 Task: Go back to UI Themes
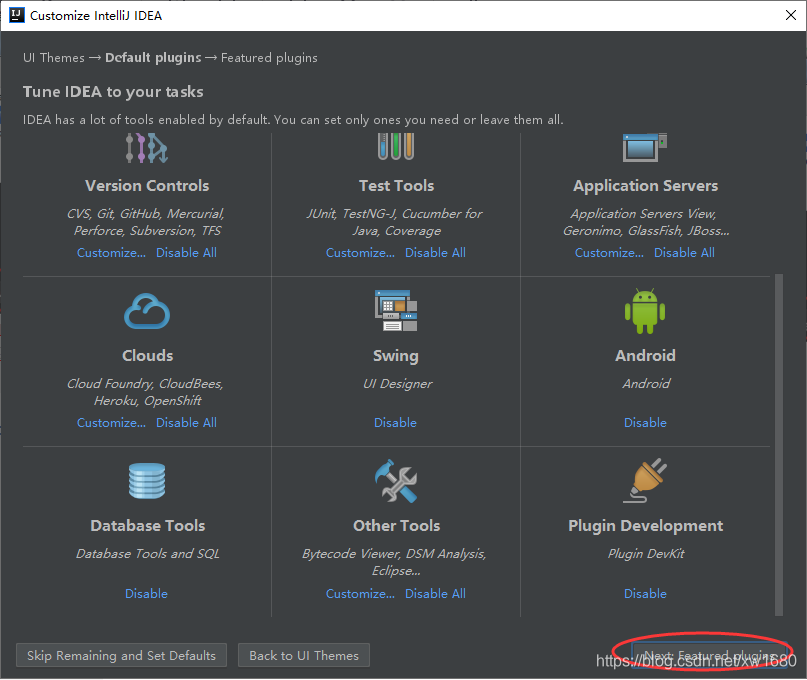pos(304,655)
